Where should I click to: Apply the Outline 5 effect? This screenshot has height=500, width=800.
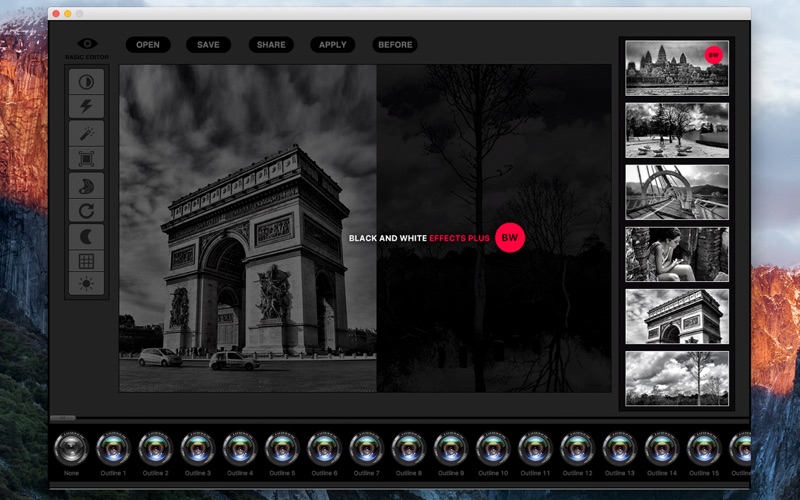click(x=283, y=448)
